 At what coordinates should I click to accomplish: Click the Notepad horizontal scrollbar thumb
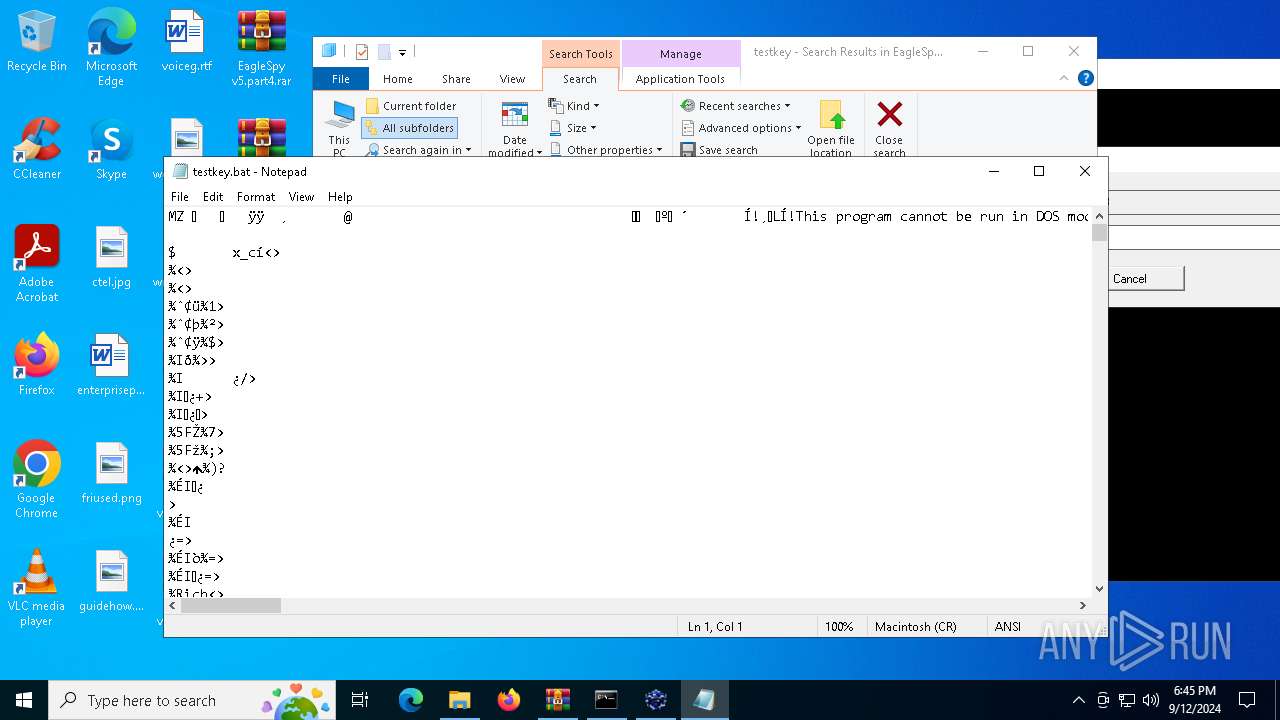coord(231,605)
